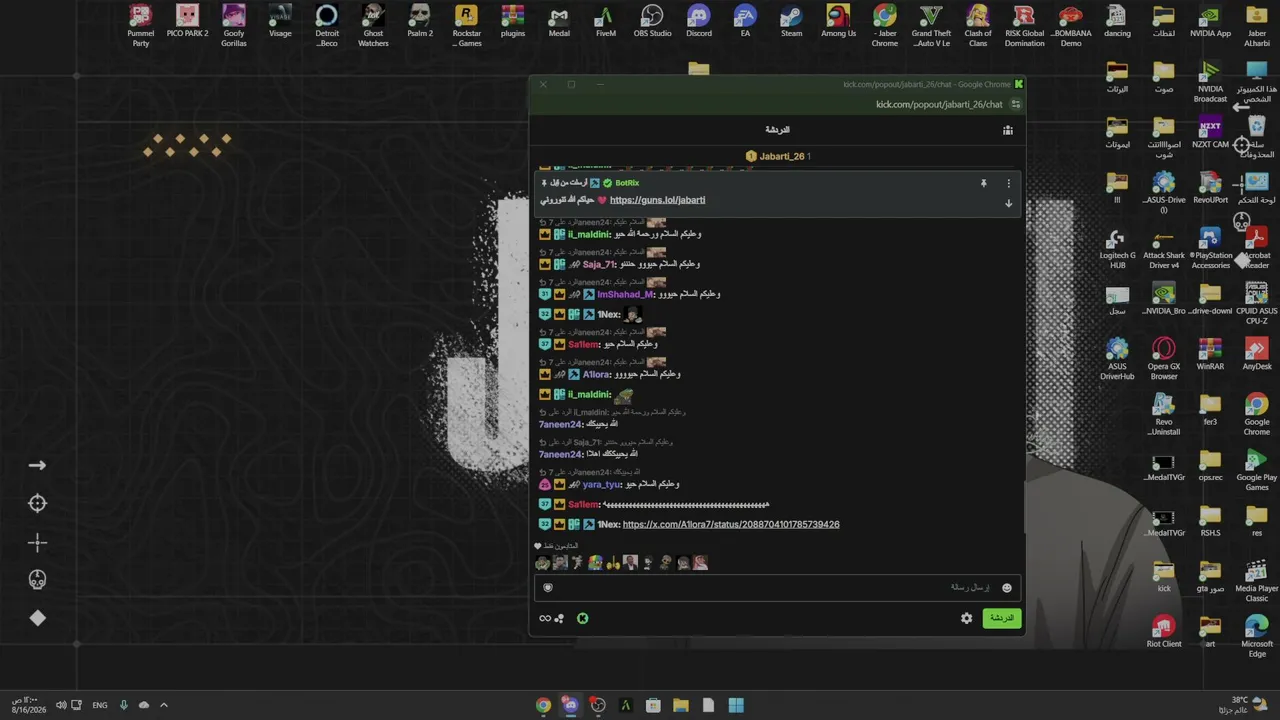This screenshot has width=1280, height=720.
Task: Click the green chat send button
Action: [1001, 618]
